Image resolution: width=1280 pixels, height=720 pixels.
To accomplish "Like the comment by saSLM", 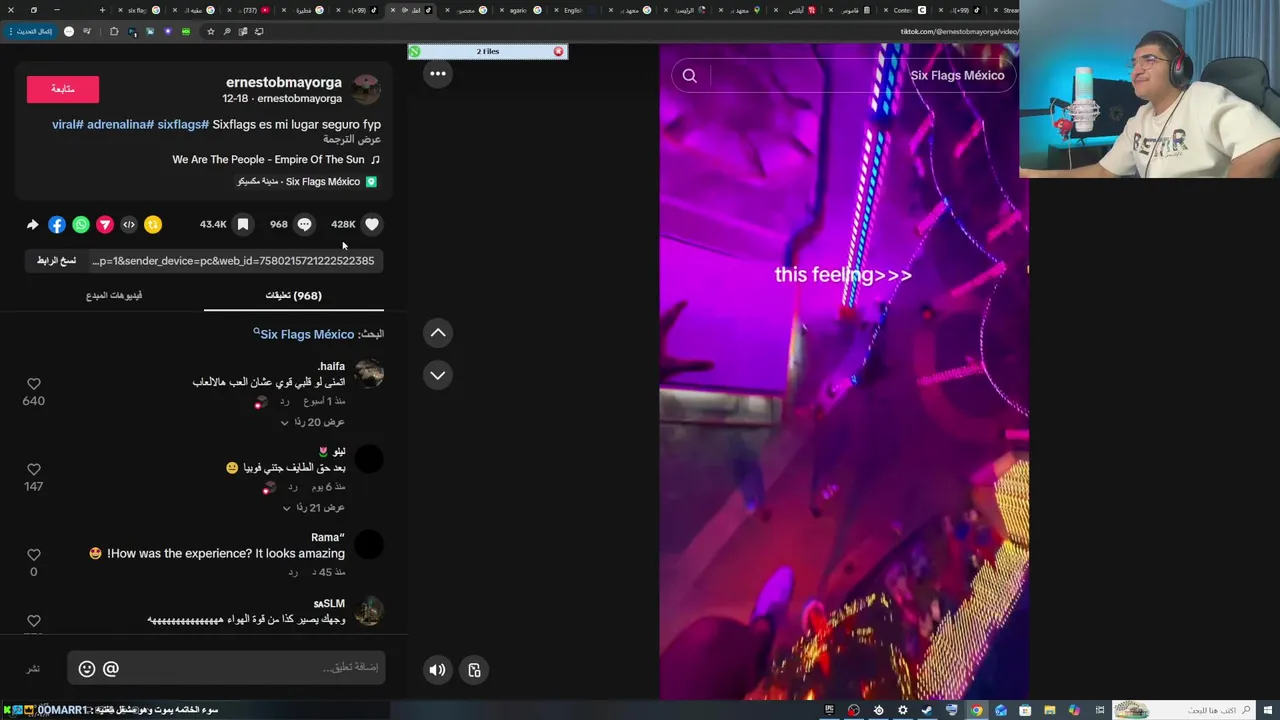I will pos(34,620).
